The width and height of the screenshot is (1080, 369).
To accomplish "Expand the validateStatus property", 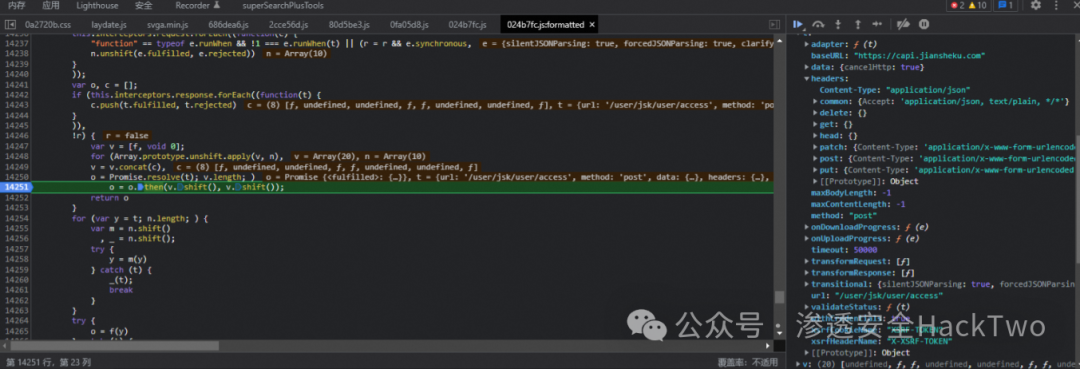I will [x=808, y=307].
